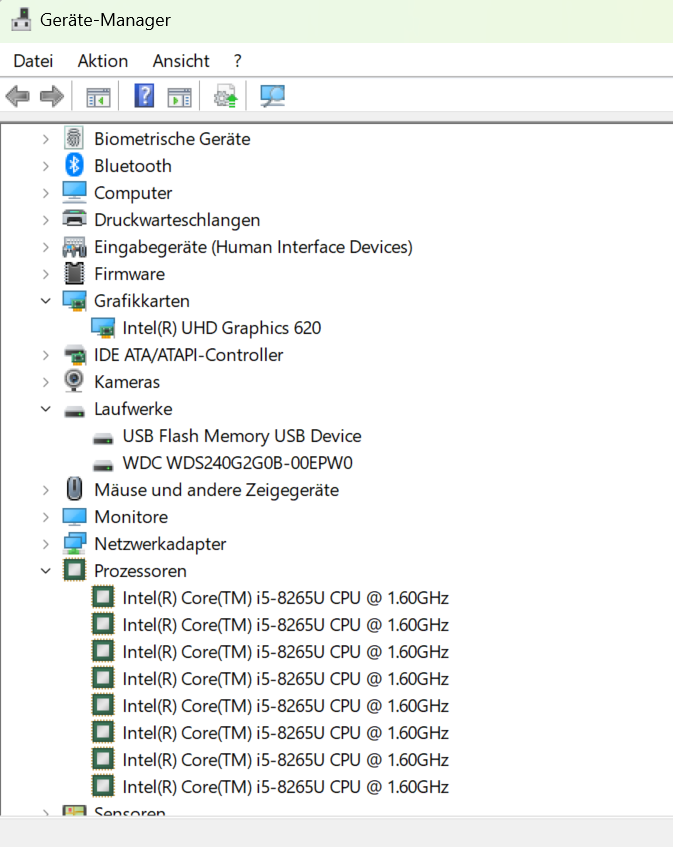Screen dimensions: 673x847
Task: Toggle the action pane toolbar icon
Action: (179, 98)
